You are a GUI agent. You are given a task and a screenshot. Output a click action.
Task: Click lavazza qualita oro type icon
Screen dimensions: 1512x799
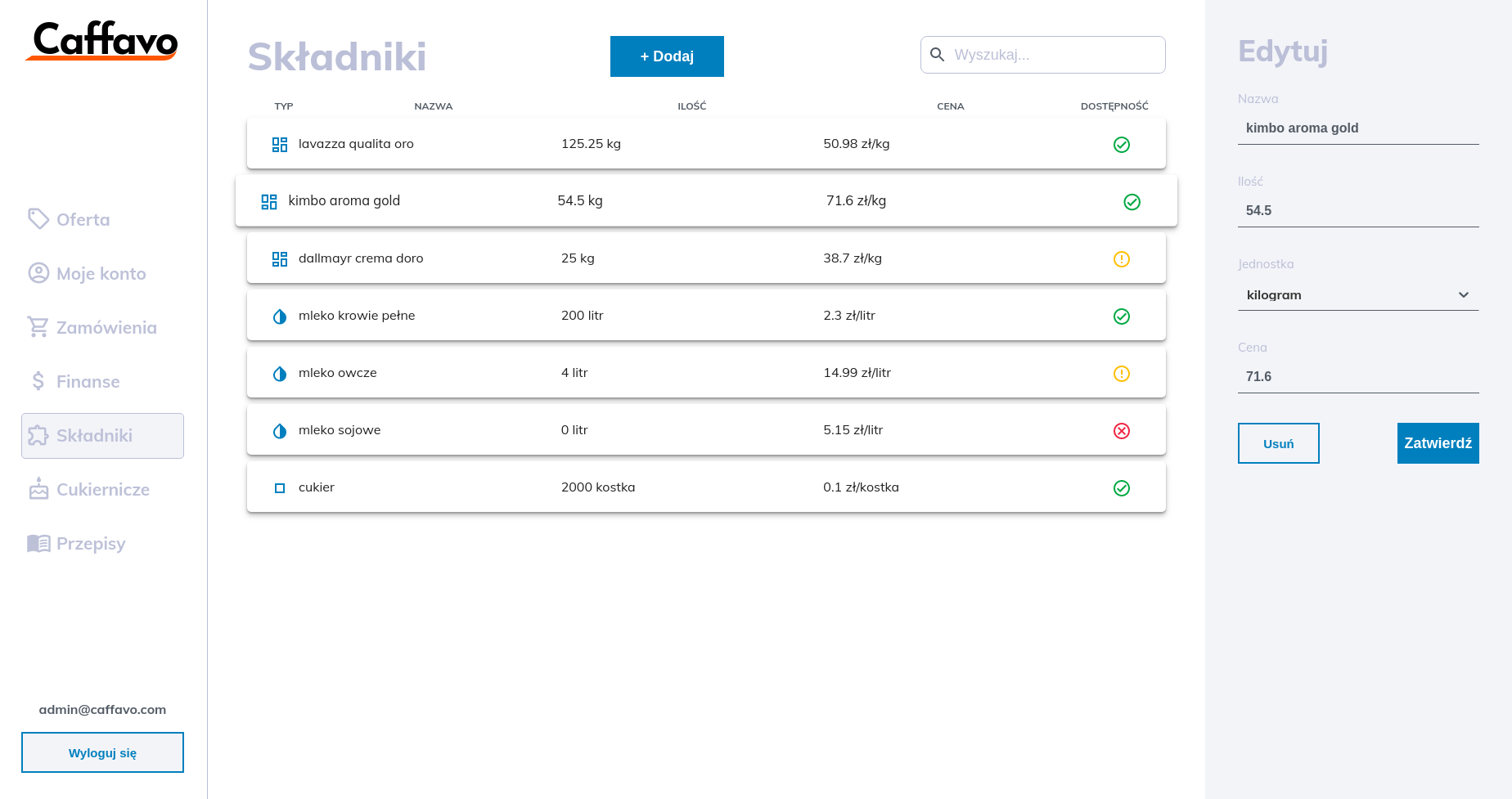tap(280, 145)
